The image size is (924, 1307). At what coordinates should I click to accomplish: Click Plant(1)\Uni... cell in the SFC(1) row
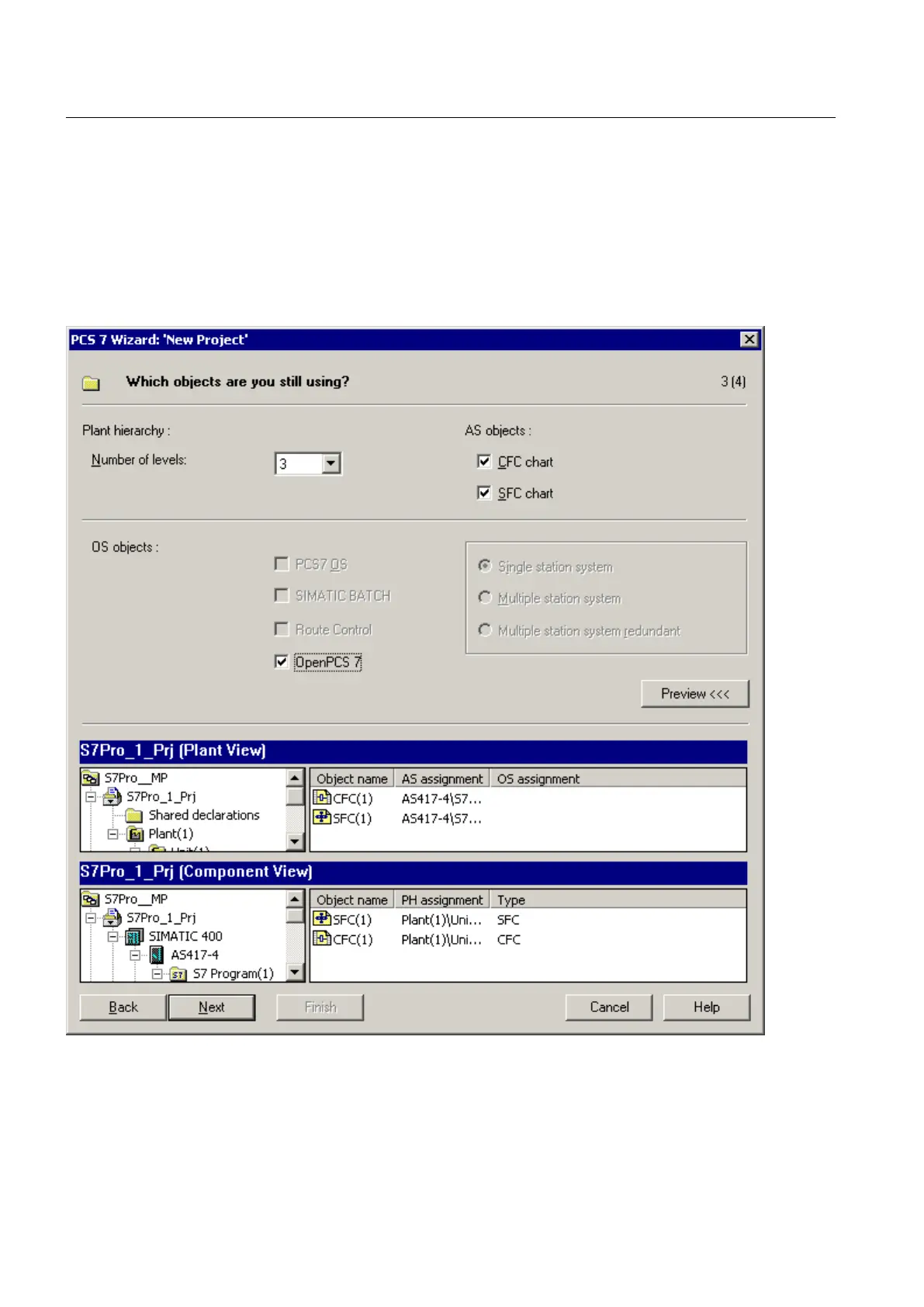[x=441, y=920]
